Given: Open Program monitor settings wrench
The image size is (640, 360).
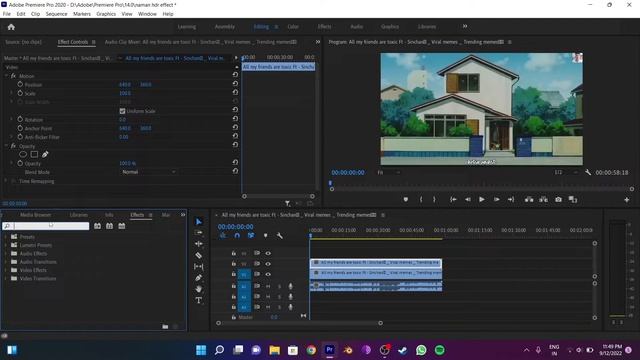Looking at the screenshot, I should pos(588,173).
